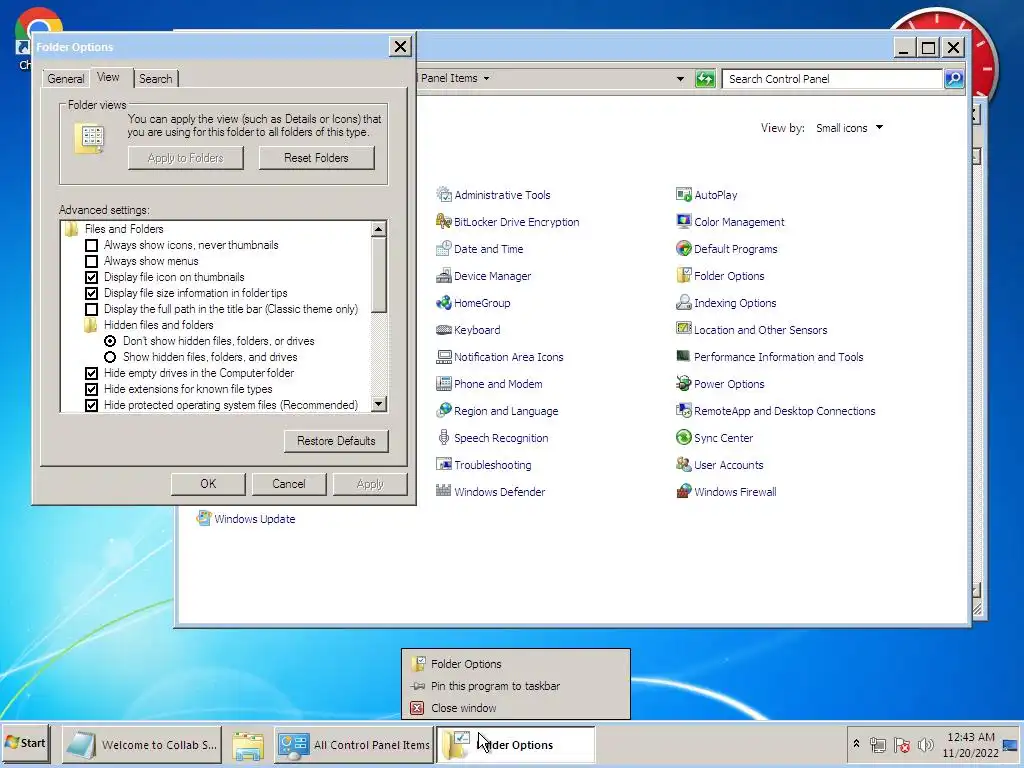Expand the Panel Items breadcrumb arrow
Screen dimensions: 1024x768
(x=487, y=78)
